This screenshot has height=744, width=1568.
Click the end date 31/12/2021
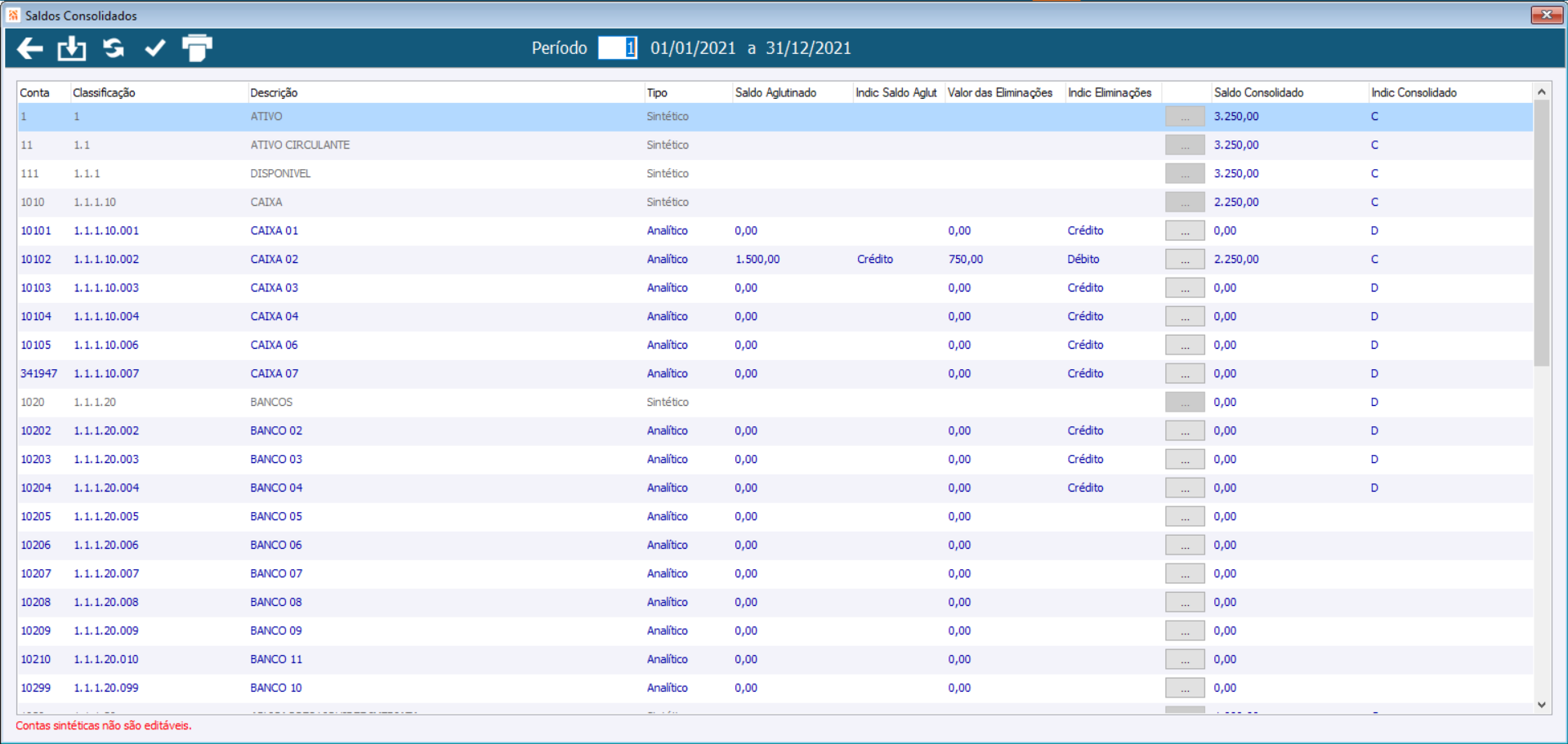pyautogui.click(x=808, y=48)
